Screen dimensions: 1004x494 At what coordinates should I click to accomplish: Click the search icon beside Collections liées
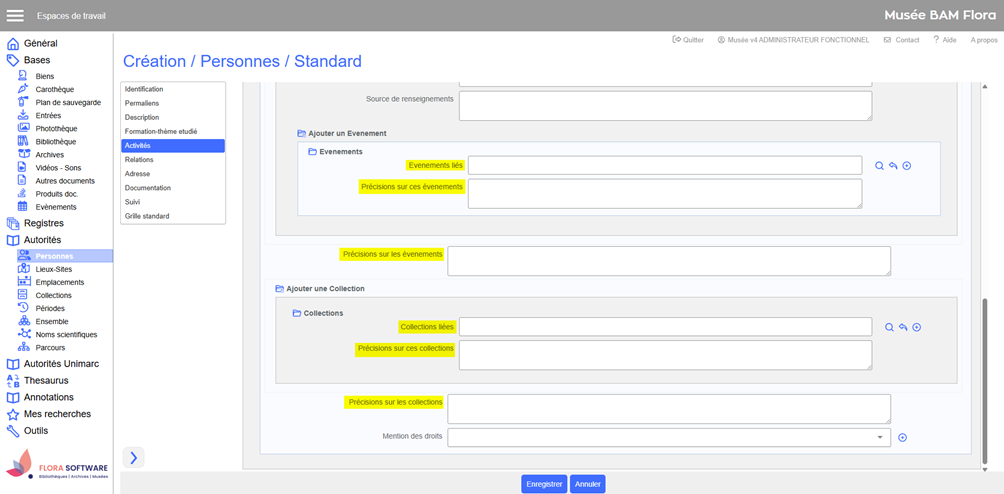pos(889,328)
